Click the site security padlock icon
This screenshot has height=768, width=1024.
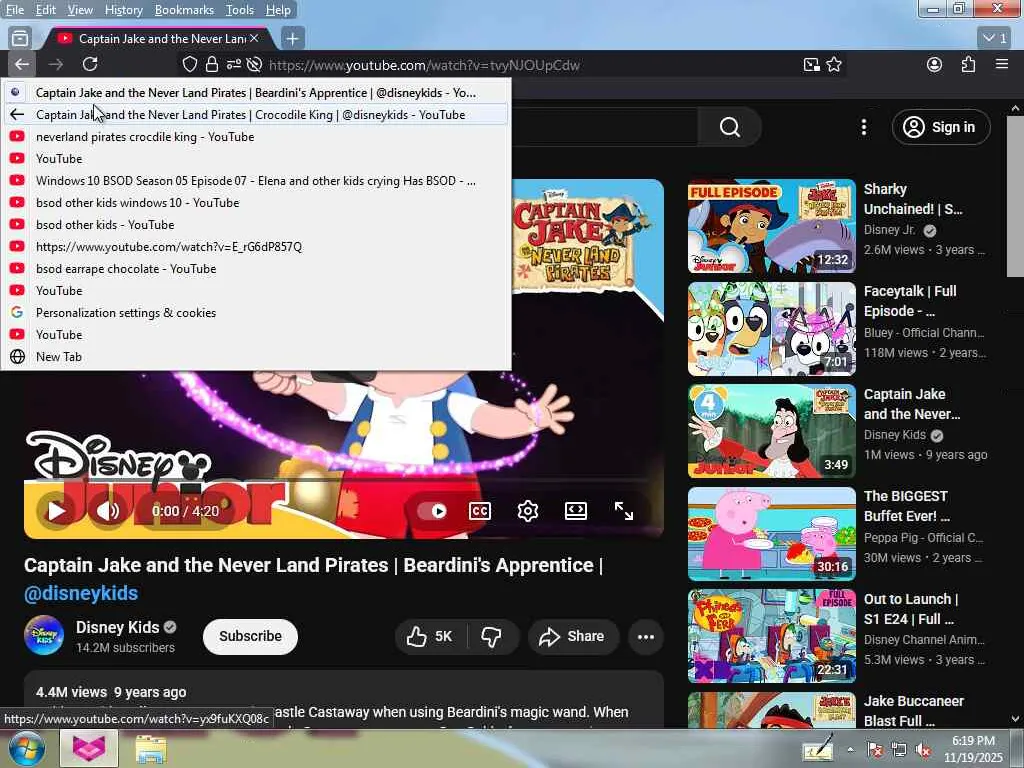pyautogui.click(x=212, y=64)
